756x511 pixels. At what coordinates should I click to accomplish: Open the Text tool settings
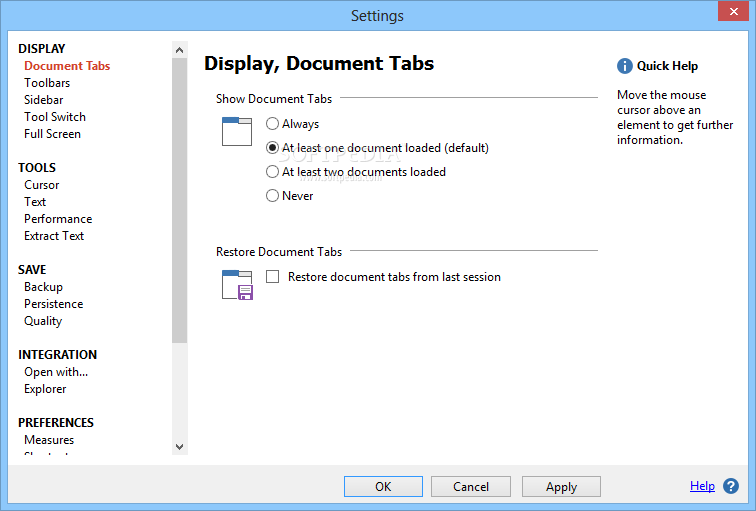click(35, 202)
